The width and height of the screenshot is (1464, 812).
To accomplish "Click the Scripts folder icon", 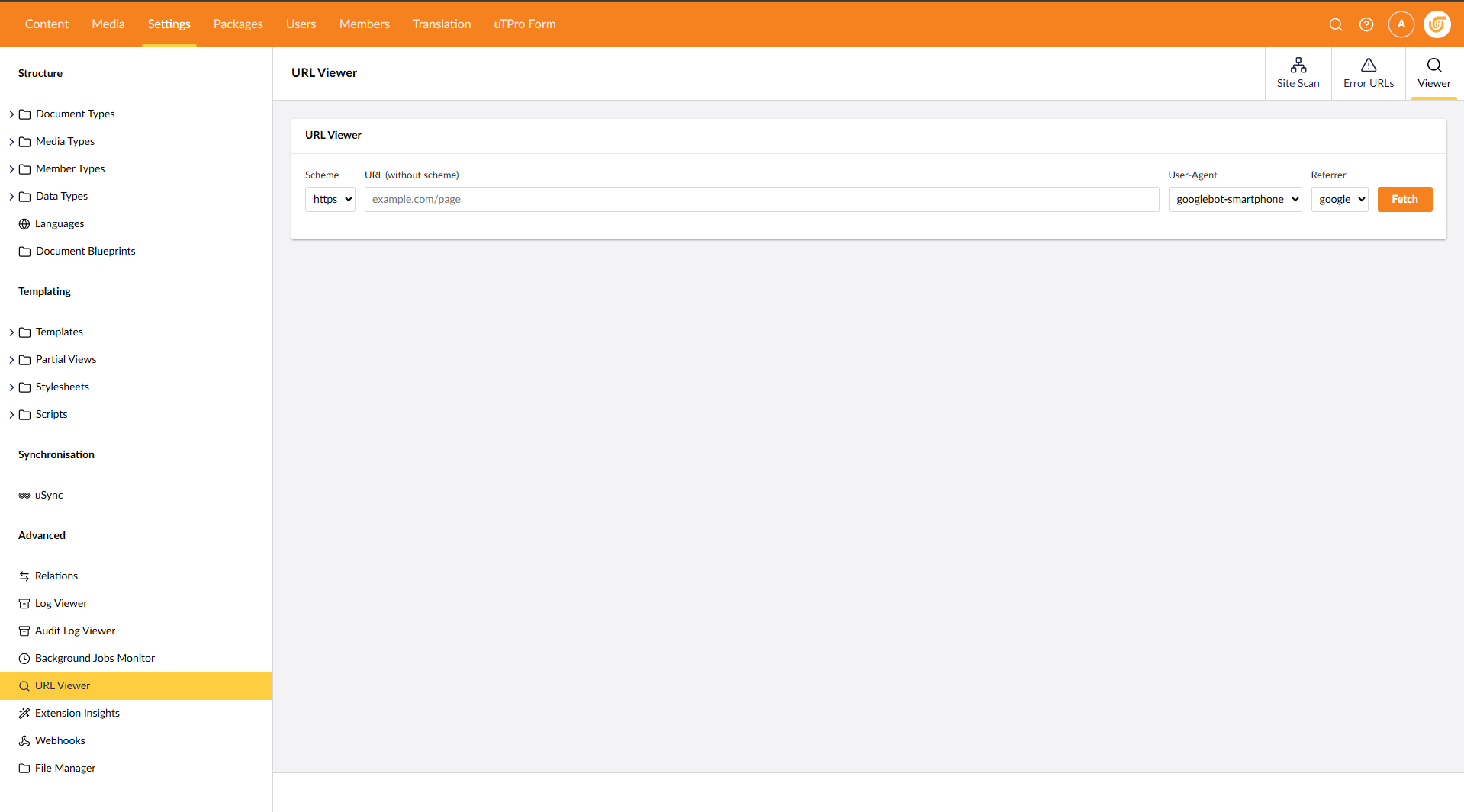I will [24, 415].
